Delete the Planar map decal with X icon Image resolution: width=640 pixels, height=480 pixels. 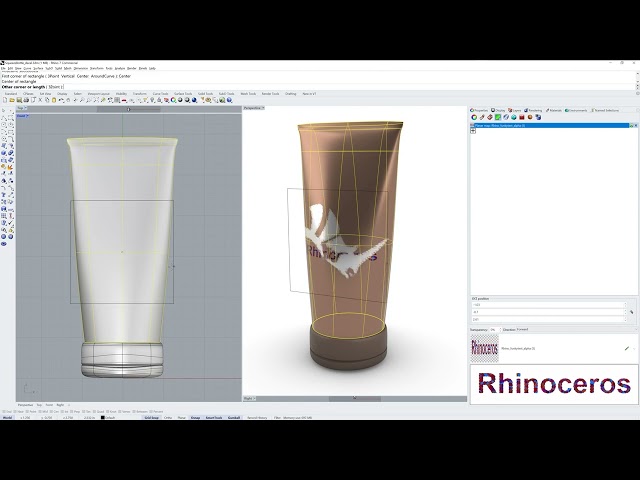tap(636, 126)
